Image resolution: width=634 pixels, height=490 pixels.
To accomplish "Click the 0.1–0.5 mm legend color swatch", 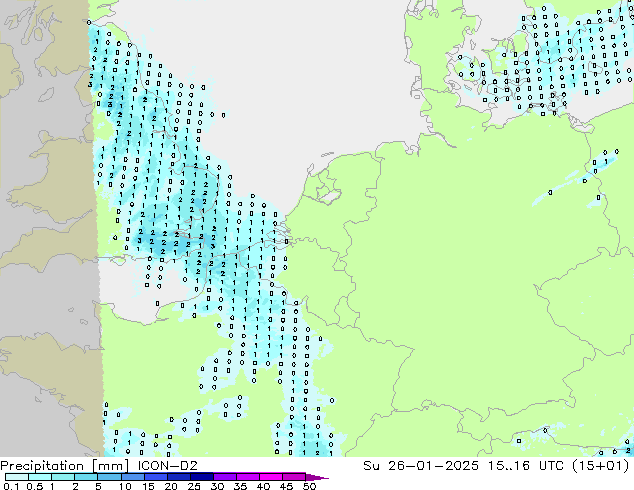I will coord(17,477).
